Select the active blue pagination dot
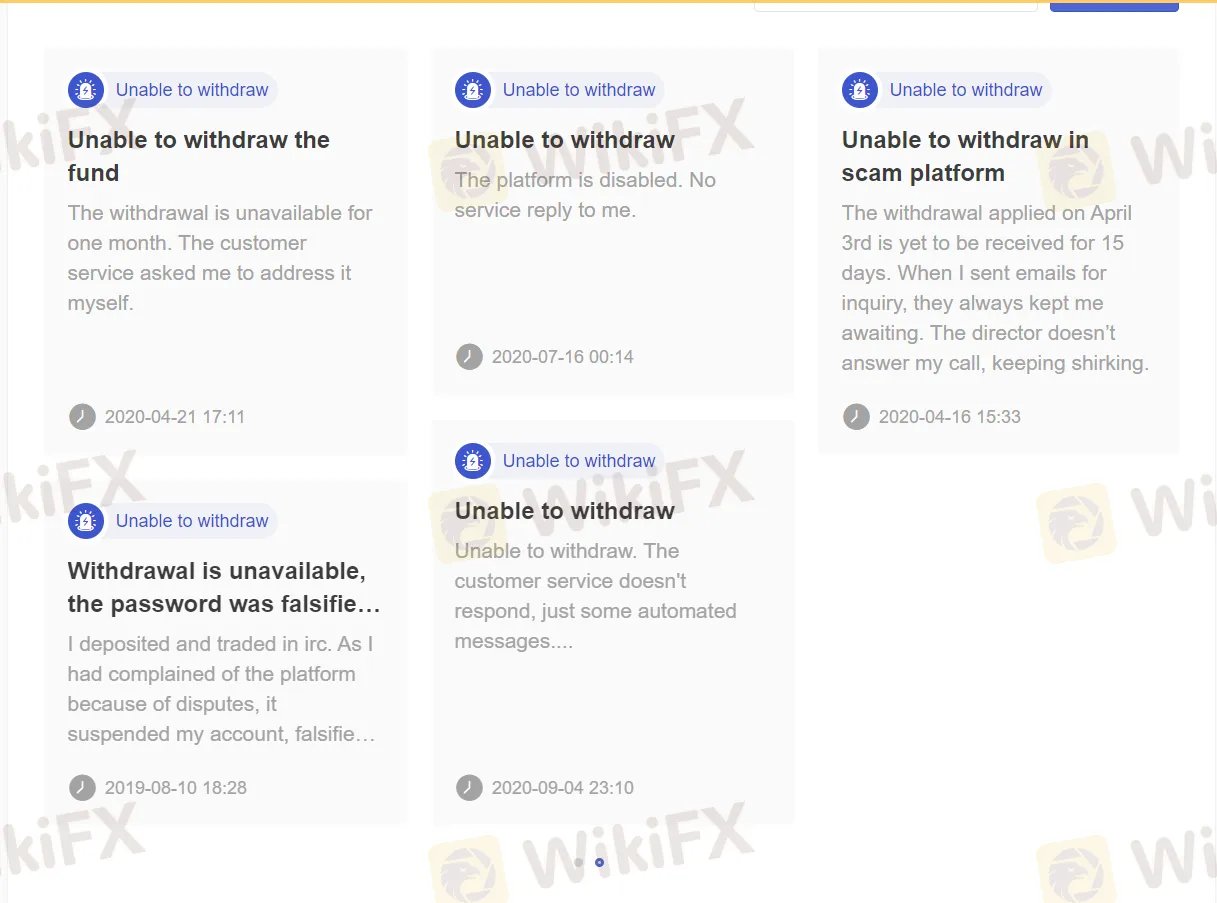This screenshot has height=903, width=1217. 599,862
